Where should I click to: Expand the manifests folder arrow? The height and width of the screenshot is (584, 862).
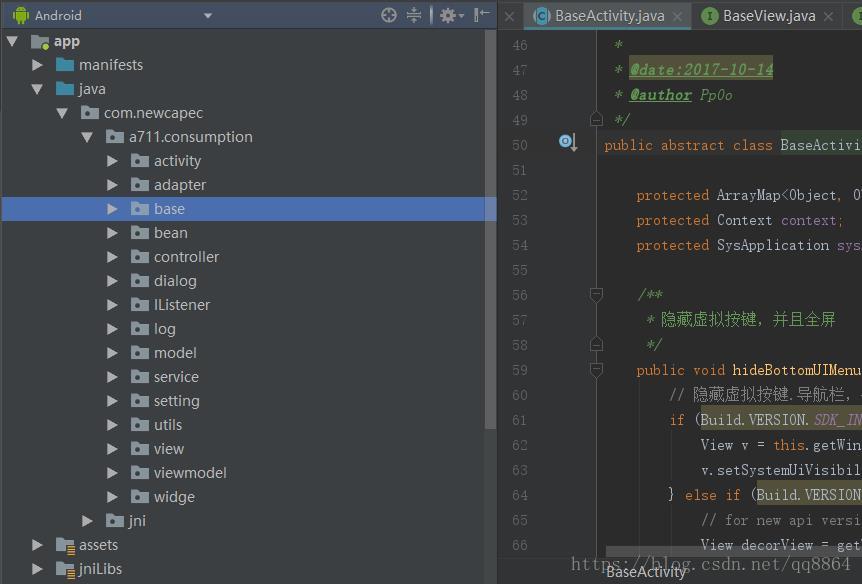[x=37, y=65]
